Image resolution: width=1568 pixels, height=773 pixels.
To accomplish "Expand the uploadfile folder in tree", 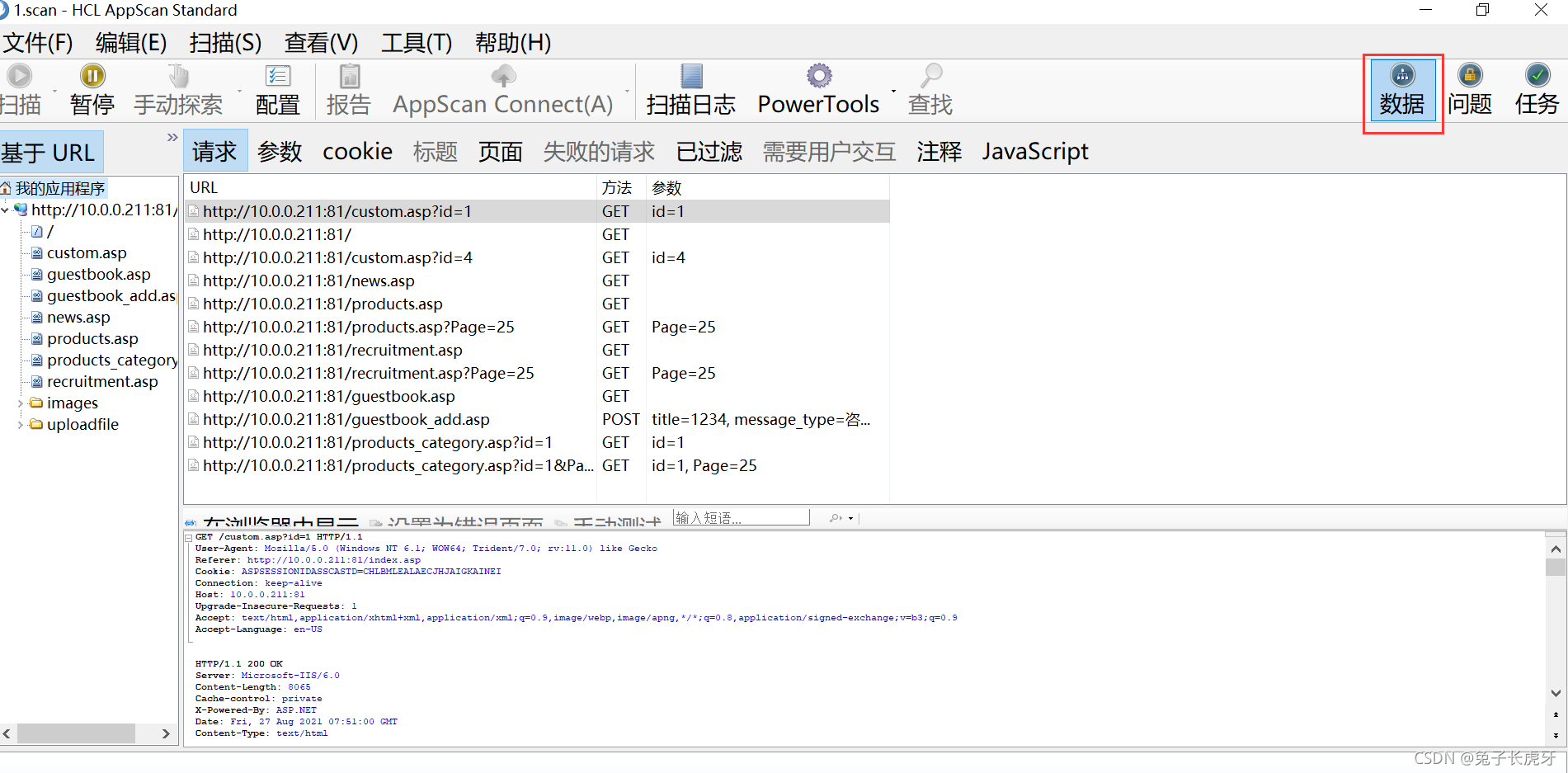I will (x=21, y=425).
